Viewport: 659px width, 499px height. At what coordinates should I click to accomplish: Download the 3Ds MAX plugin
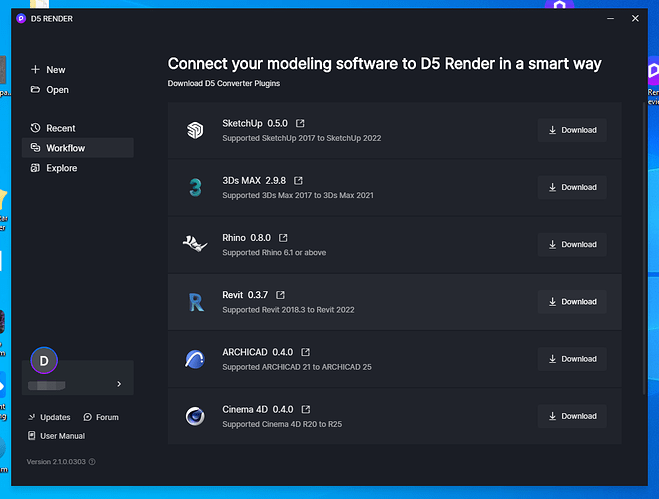point(572,187)
